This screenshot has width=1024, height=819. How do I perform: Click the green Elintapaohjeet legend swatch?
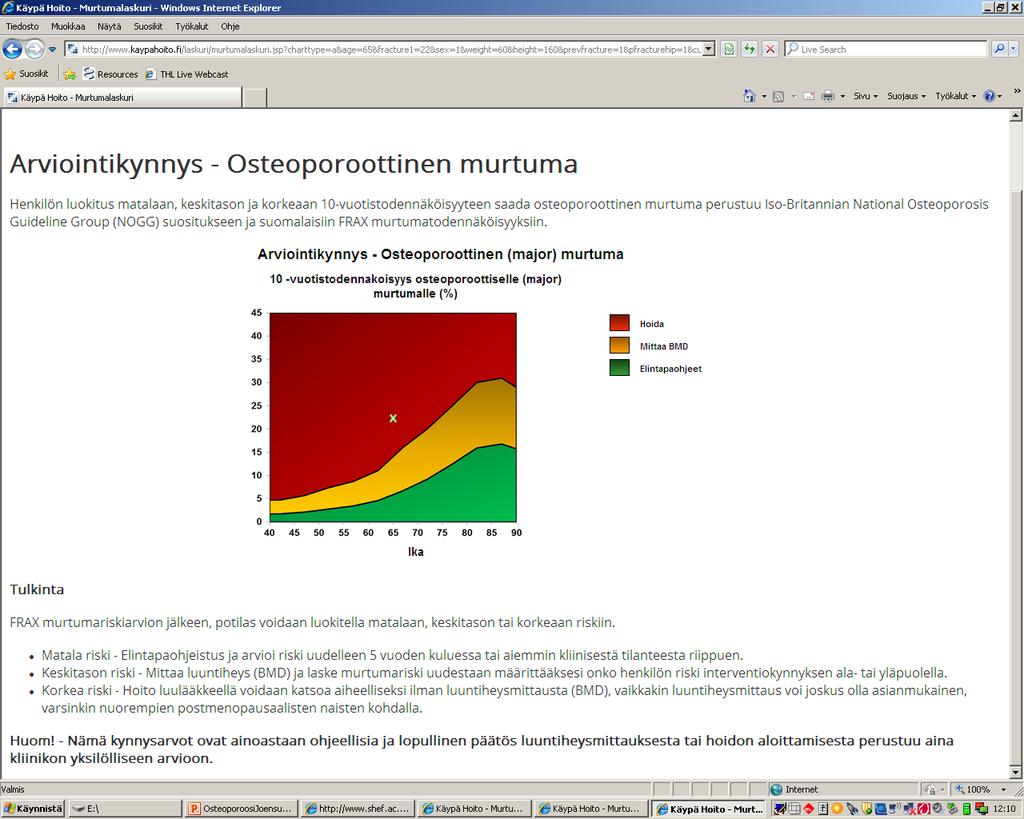point(619,368)
